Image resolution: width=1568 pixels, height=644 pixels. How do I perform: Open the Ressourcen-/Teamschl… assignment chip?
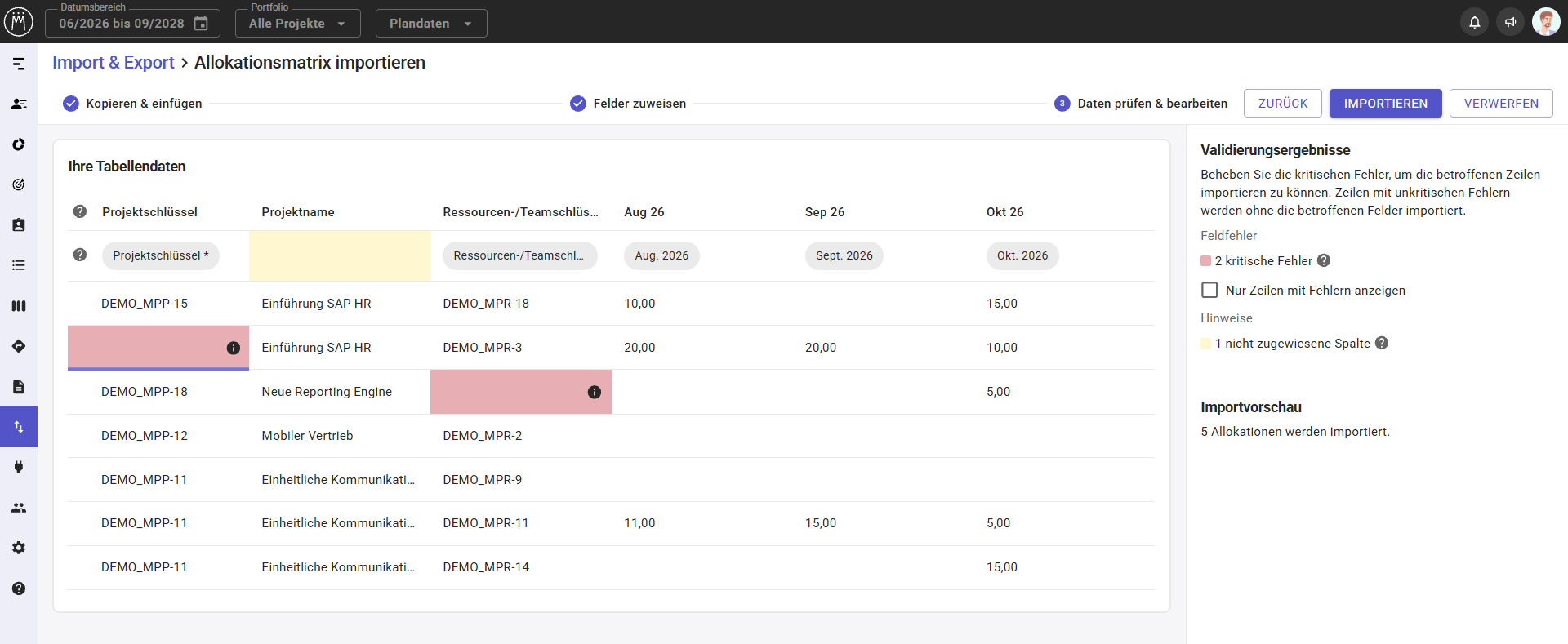point(519,255)
